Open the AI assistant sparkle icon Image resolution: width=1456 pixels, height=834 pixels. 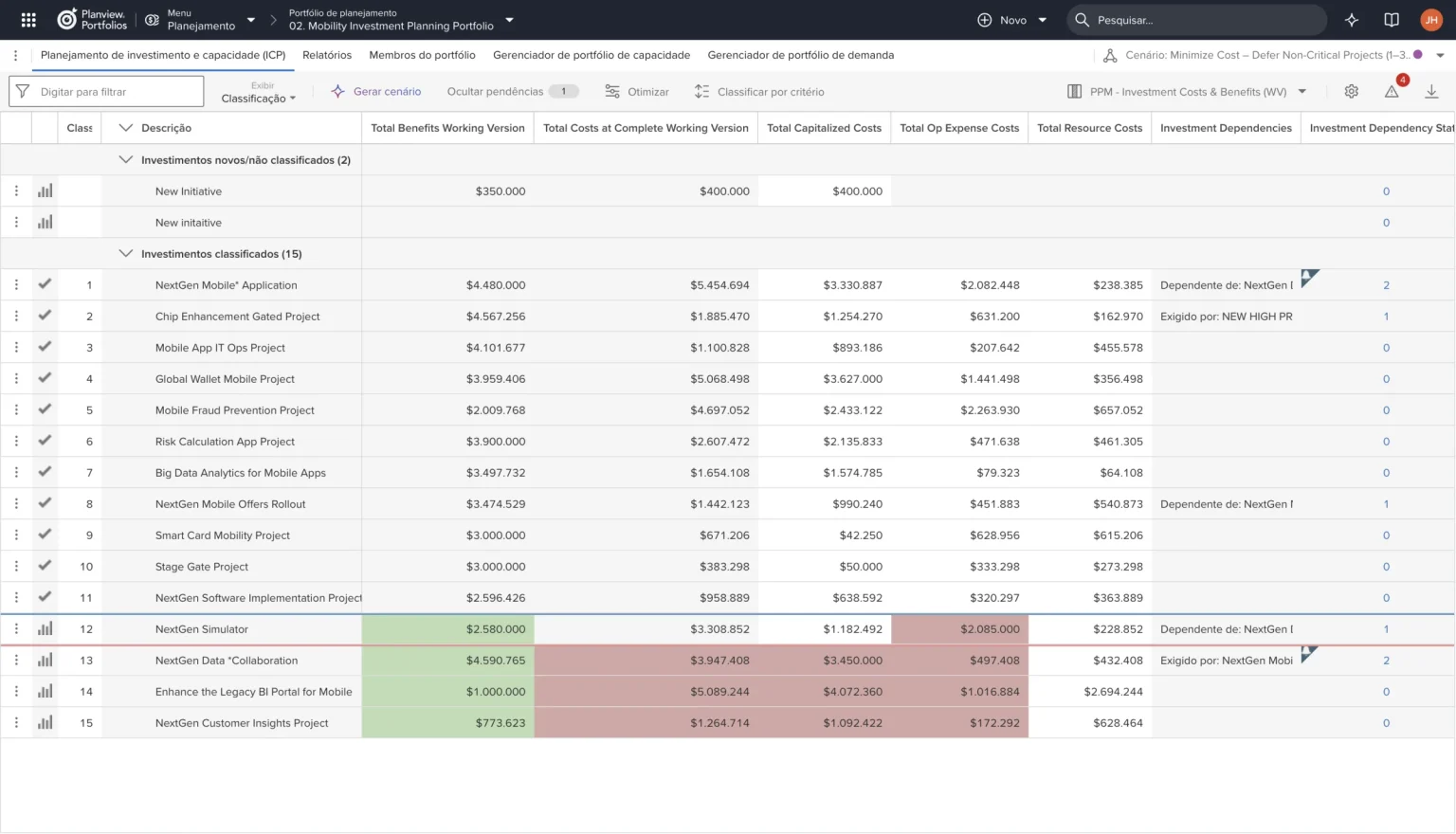1352,20
